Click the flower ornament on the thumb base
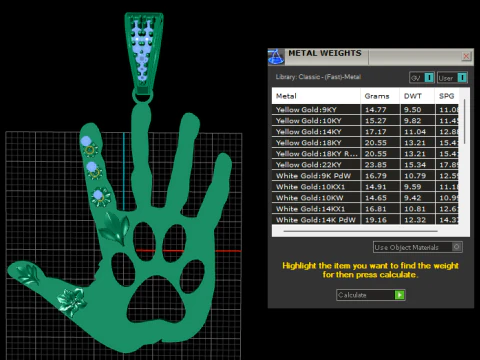 71,302
